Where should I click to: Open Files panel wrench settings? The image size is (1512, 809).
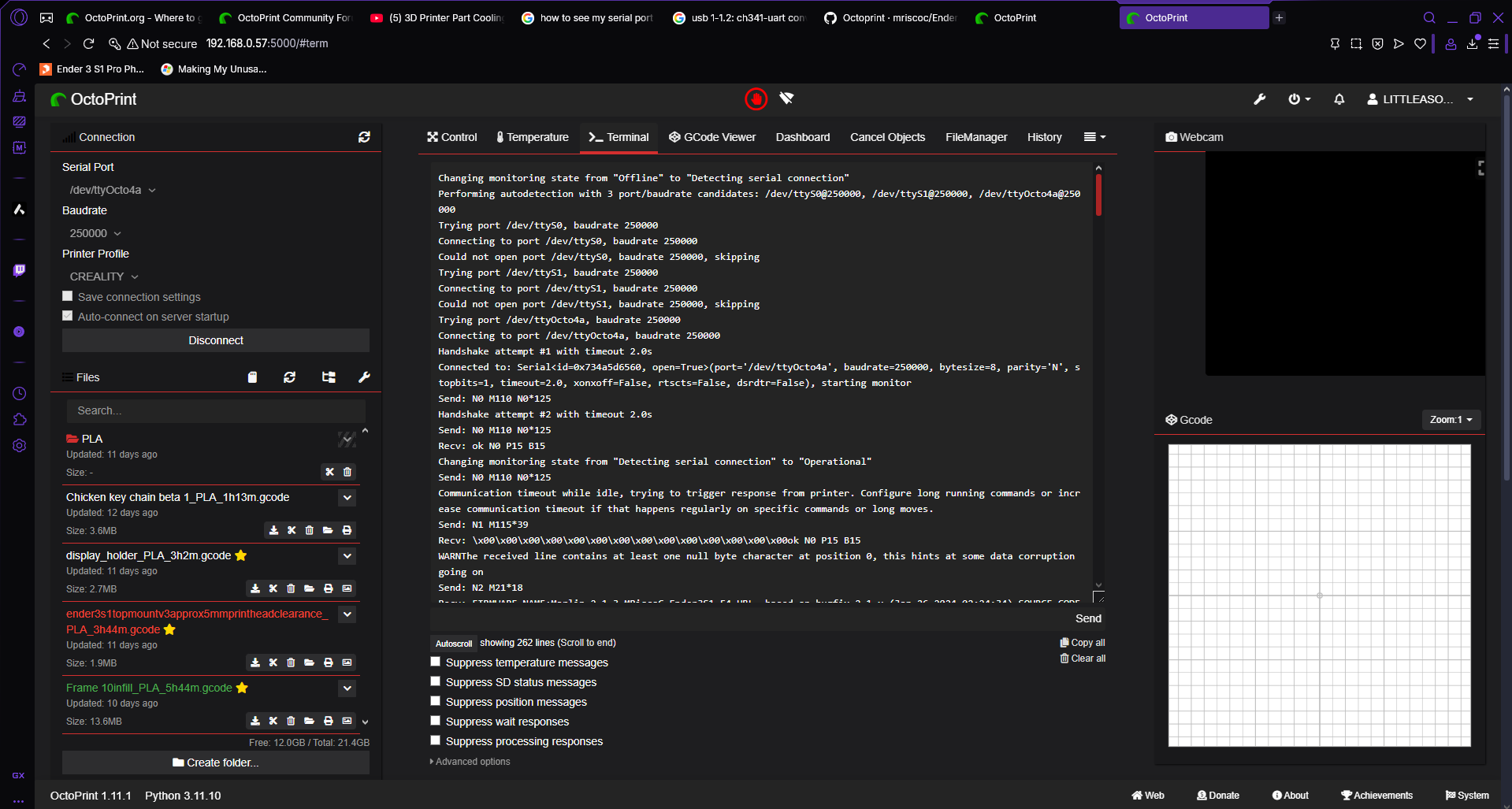coord(364,377)
